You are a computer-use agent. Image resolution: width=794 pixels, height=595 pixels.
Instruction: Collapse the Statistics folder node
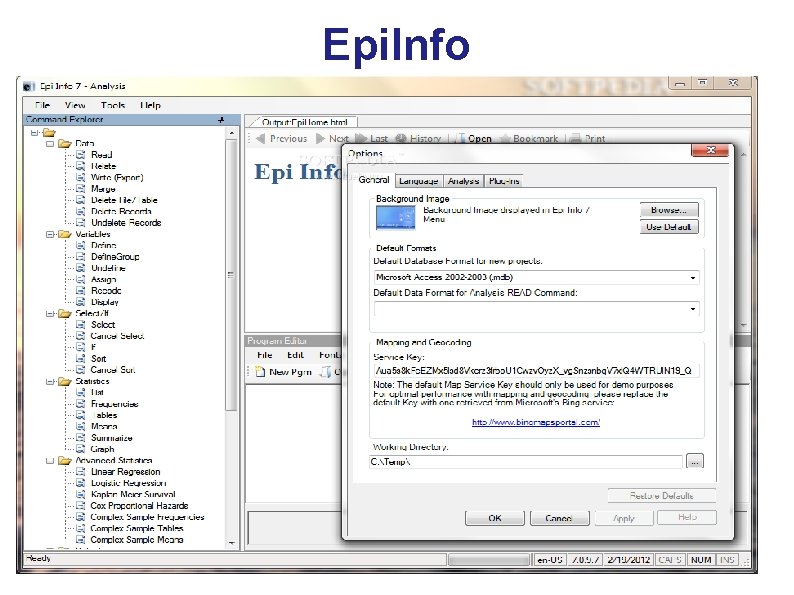point(50,381)
